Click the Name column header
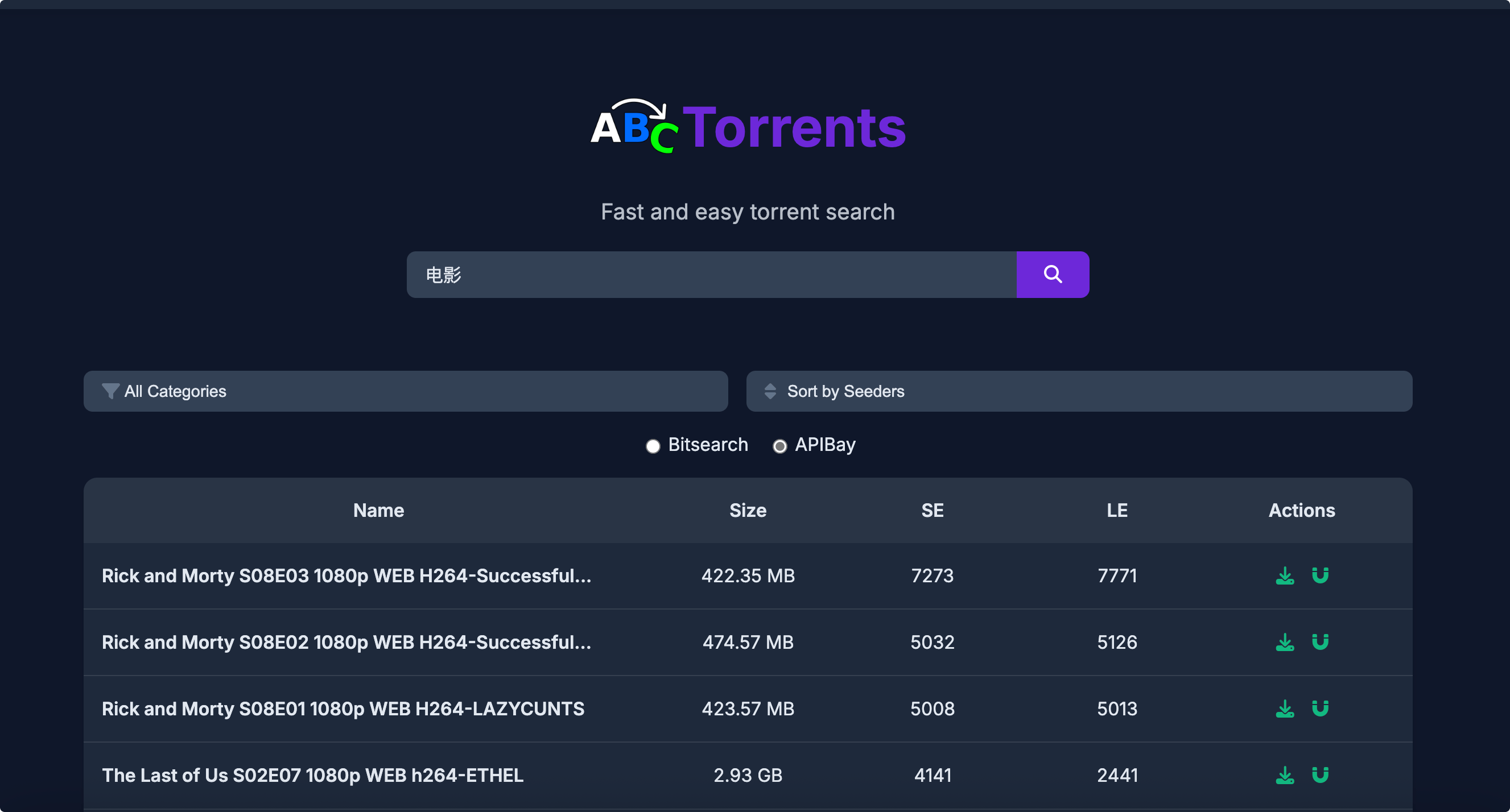Screen dimensions: 1510x812 tap(378, 510)
